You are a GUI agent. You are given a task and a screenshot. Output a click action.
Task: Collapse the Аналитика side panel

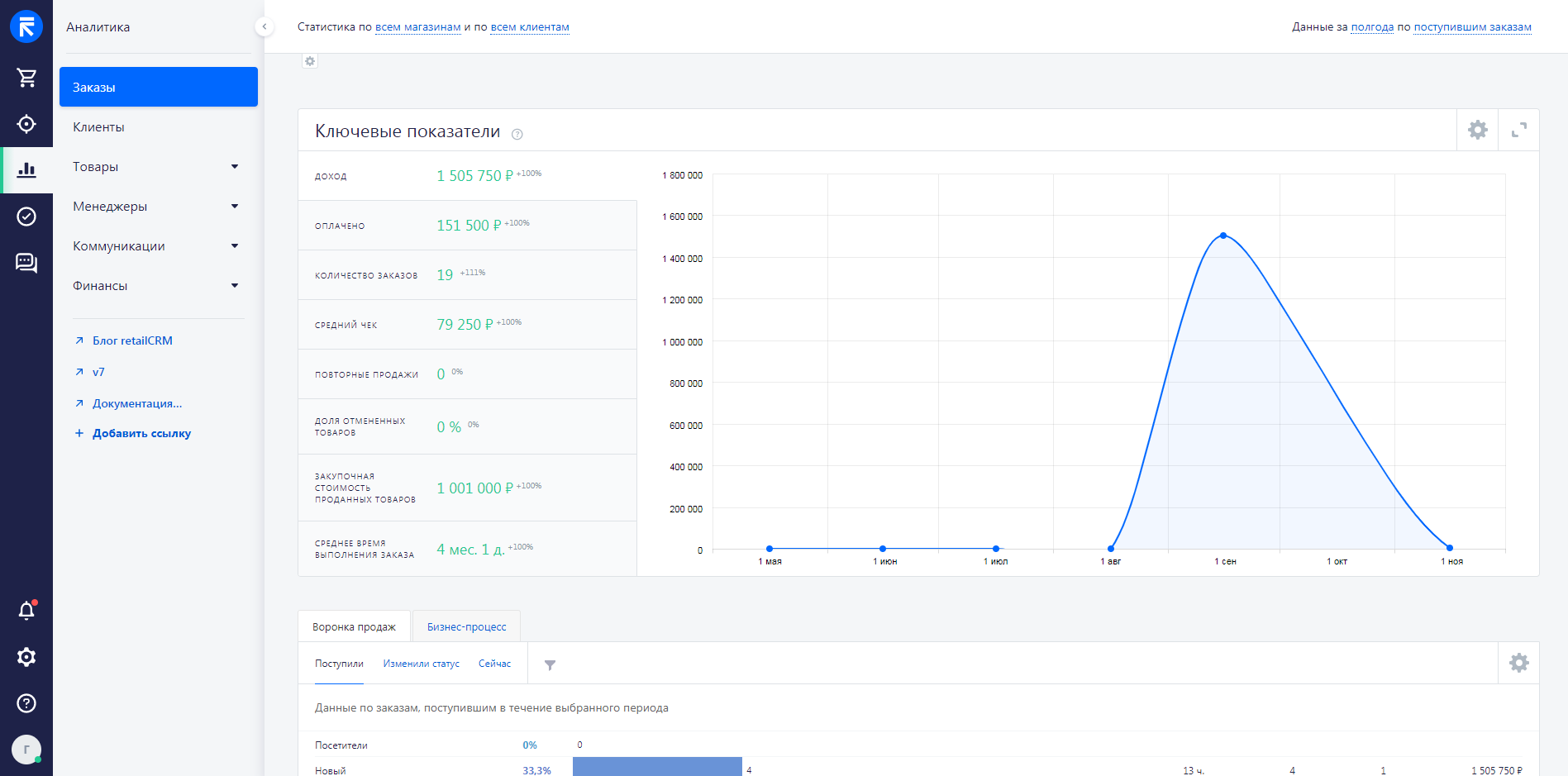coord(264,26)
